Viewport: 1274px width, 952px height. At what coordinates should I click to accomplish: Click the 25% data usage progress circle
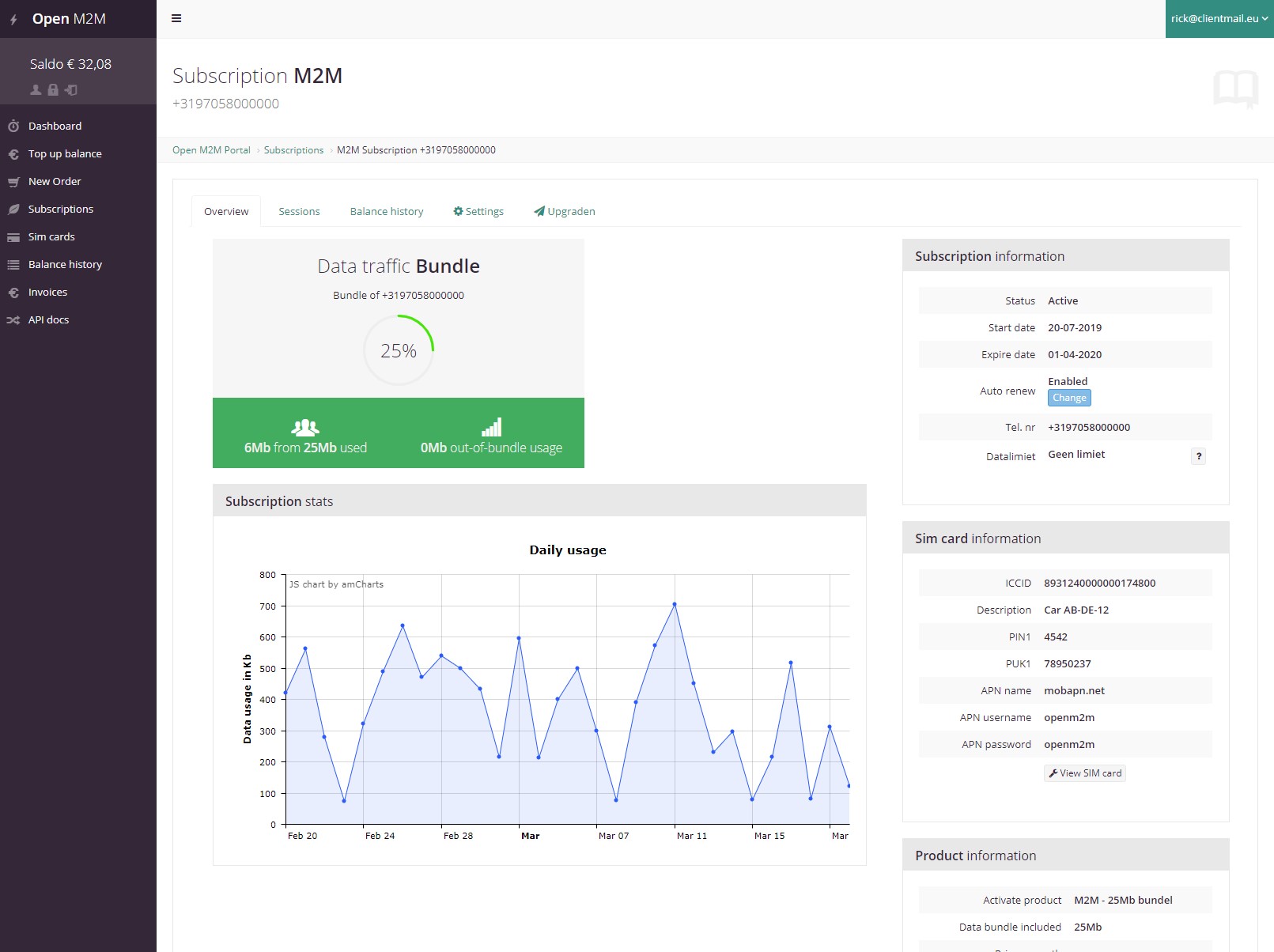tap(399, 349)
